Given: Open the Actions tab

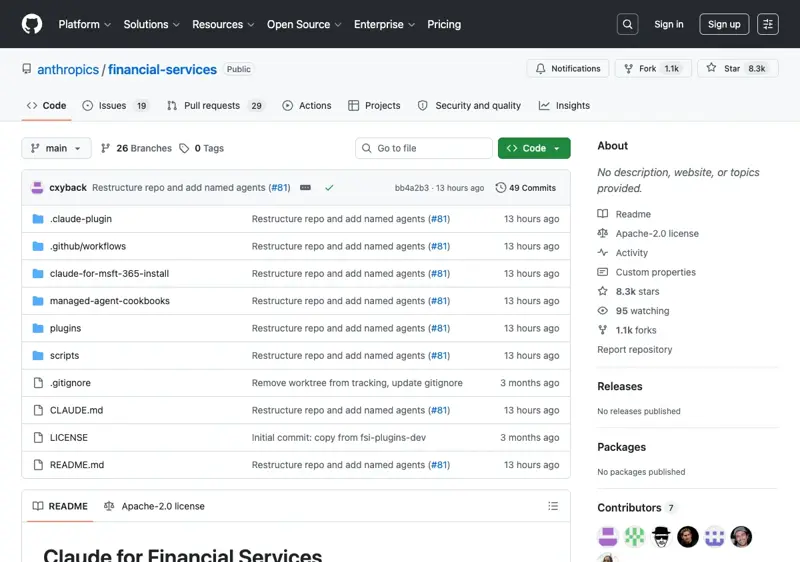Looking at the screenshot, I should click(307, 106).
